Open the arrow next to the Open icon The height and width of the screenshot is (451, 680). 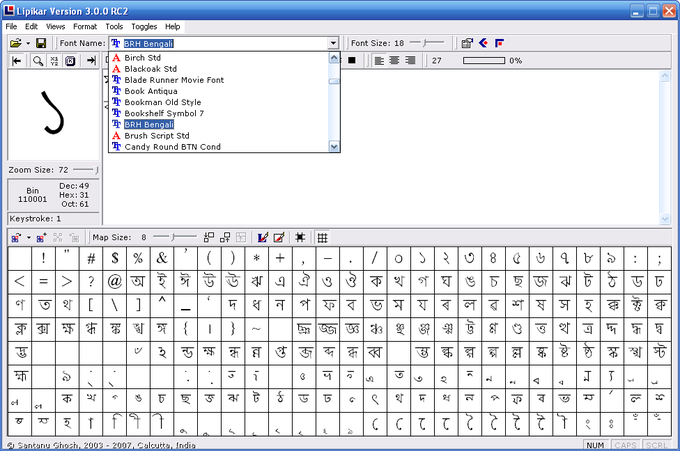pos(28,43)
